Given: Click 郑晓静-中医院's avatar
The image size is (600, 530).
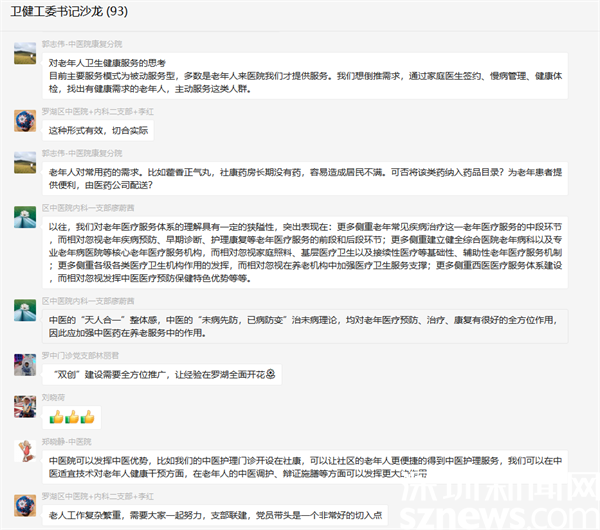Looking at the screenshot, I should tap(24, 449).
